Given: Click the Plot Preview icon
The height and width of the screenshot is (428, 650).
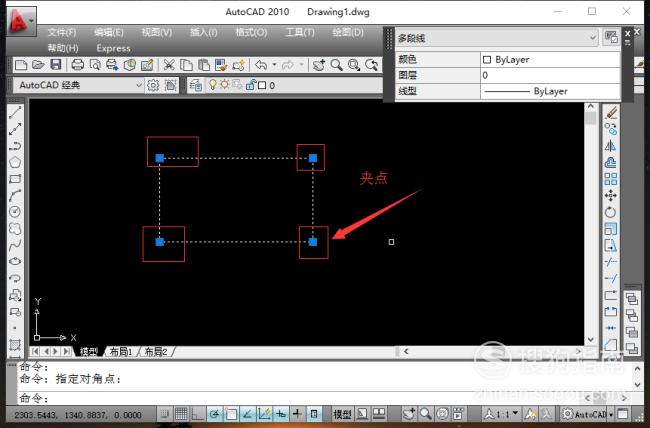Looking at the screenshot, I should 95,65.
